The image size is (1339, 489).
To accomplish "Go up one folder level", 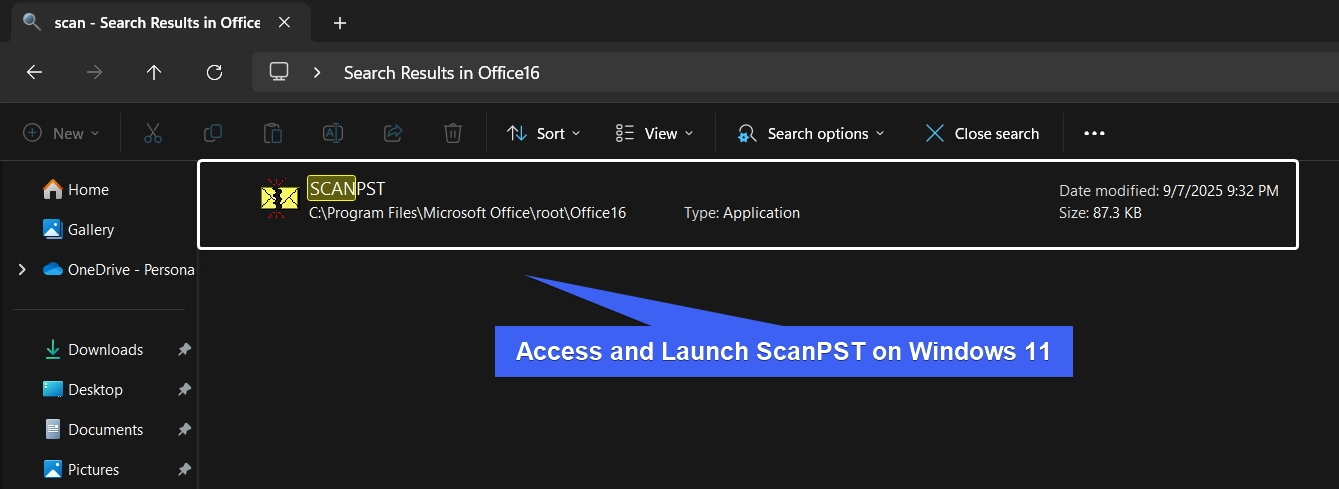I will tap(153, 72).
